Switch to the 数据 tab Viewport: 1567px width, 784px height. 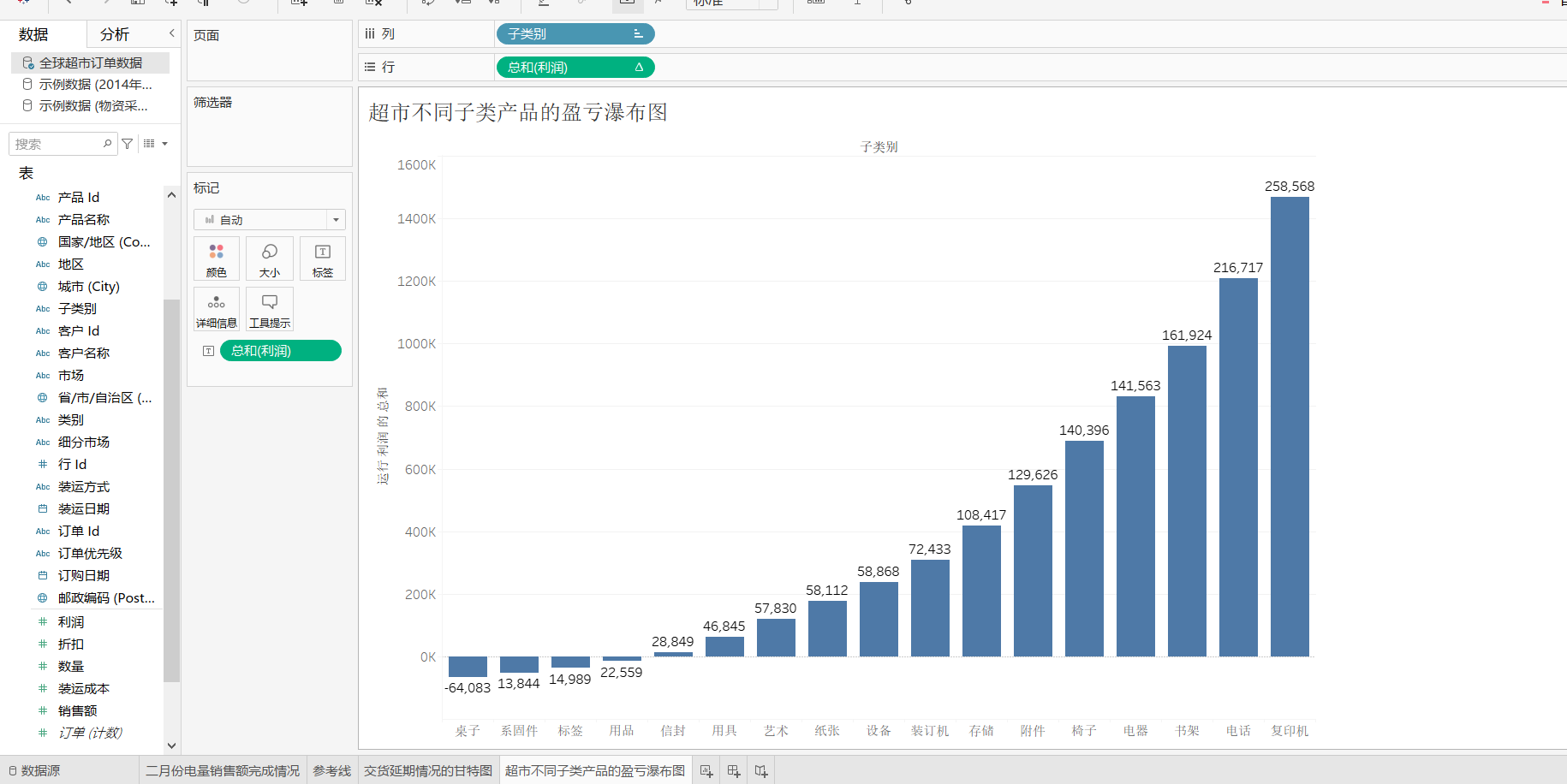click(34, 34)
